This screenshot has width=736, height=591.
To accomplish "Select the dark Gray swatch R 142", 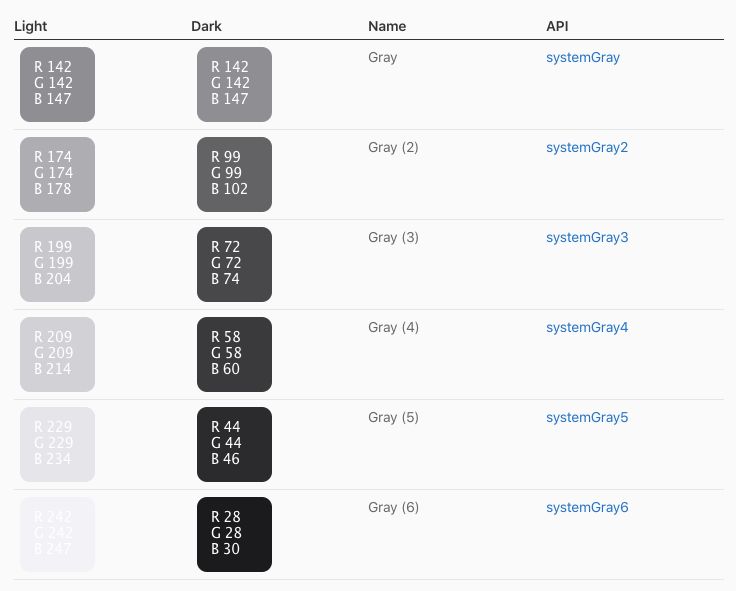I will pos(234,84).
